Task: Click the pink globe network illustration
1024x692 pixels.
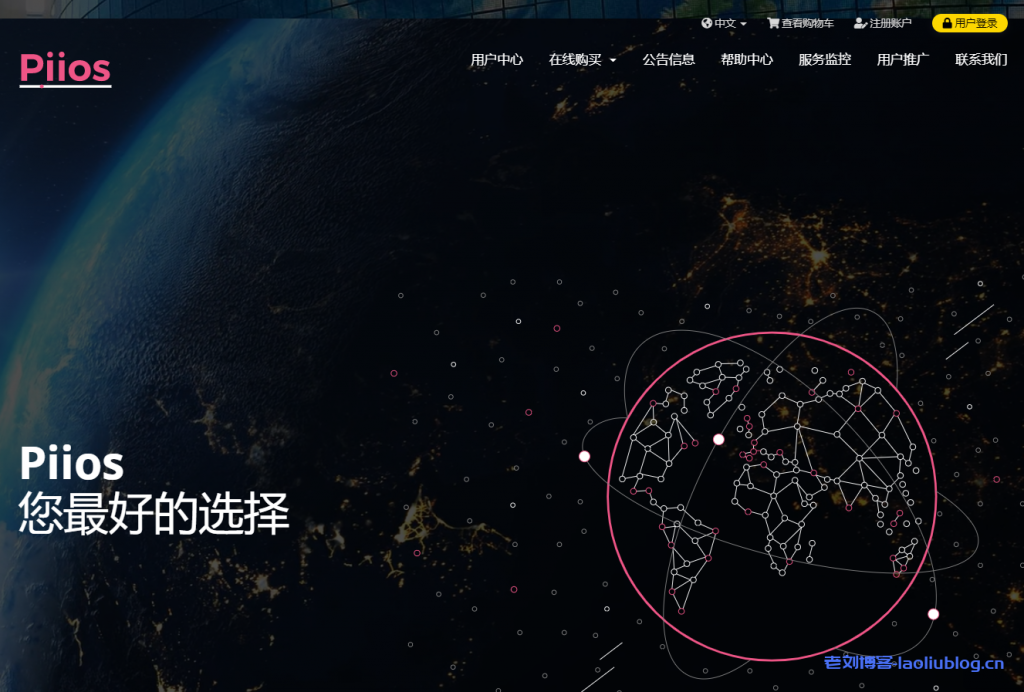Action: [x=775, y=480]
